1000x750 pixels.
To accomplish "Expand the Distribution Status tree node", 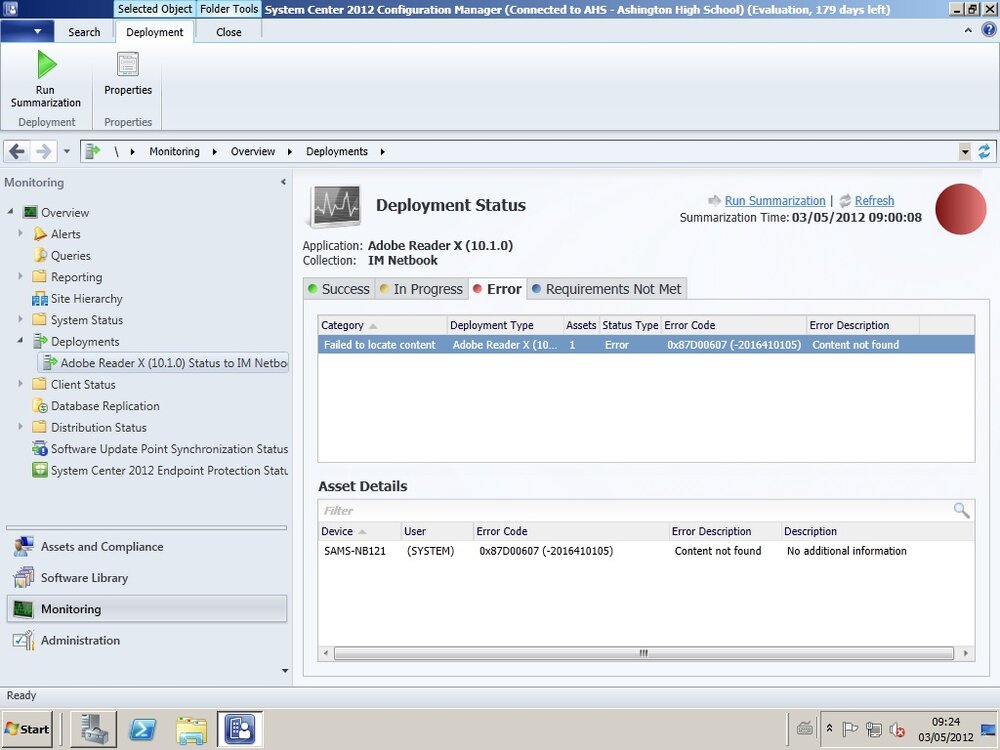I will 20,427.
